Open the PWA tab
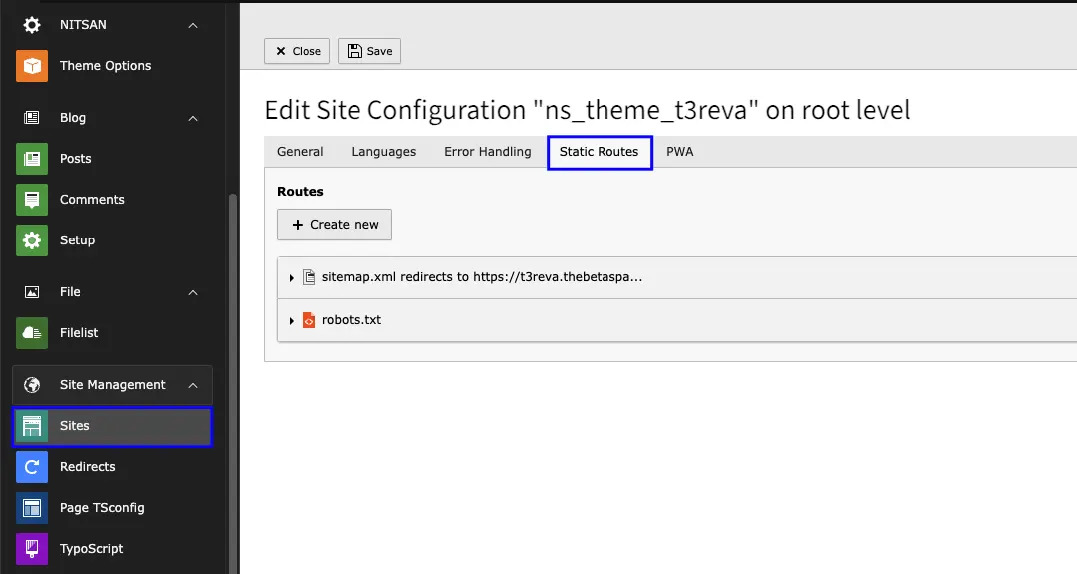The height and width of the screenshot is (574, 1077). 679,152
